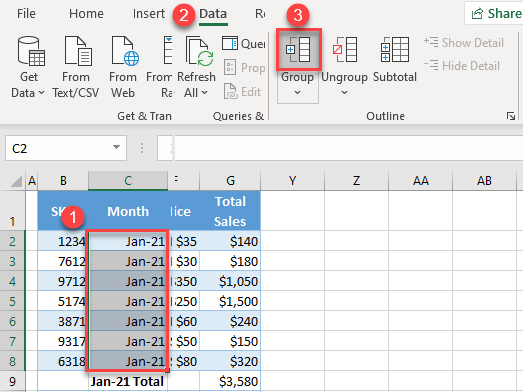This screenshot has width=523, height=392.
Task: Open the Outline dialog launcher
Action: coord(511,116)
